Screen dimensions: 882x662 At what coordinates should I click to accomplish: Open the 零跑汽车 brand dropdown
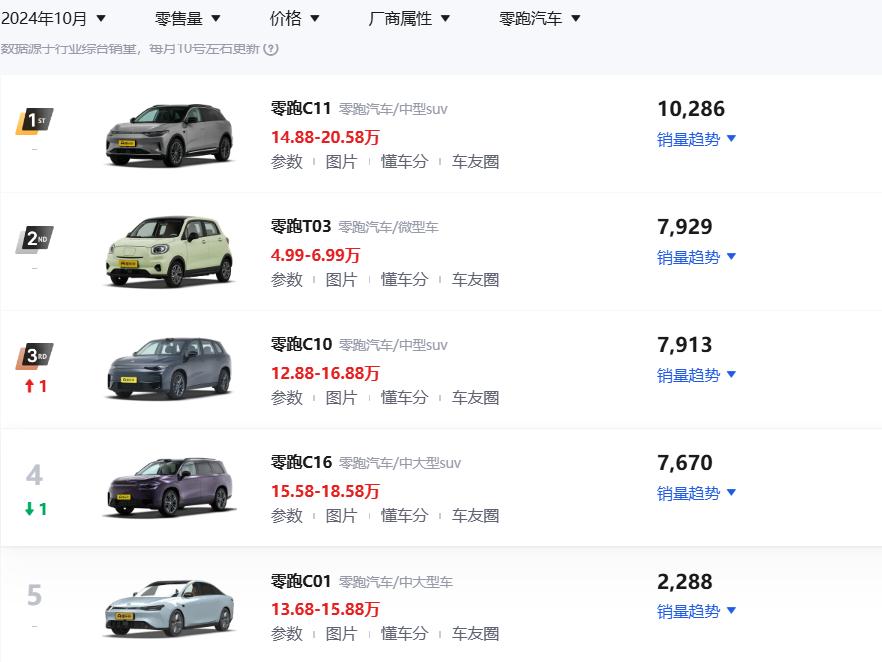tap(540, 18)
